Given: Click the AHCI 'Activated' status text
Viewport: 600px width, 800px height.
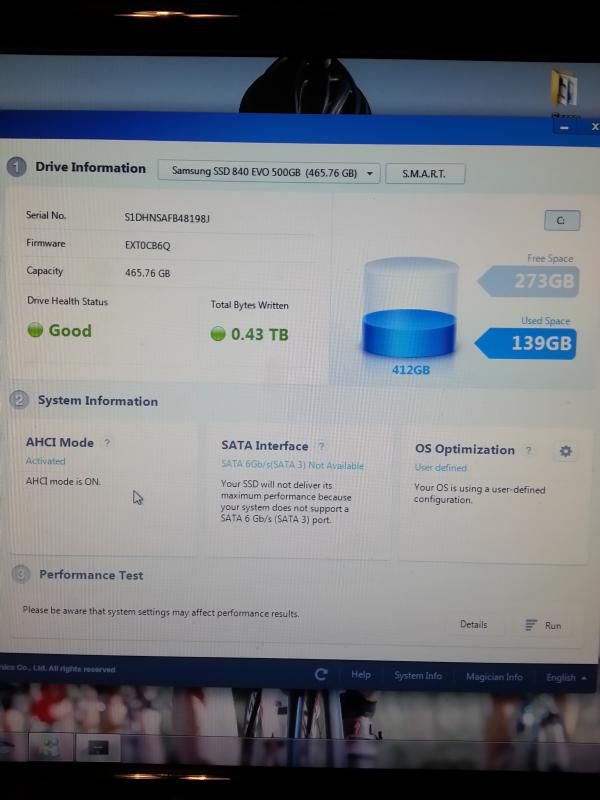Looking at the screenshot, I should 45,461.
